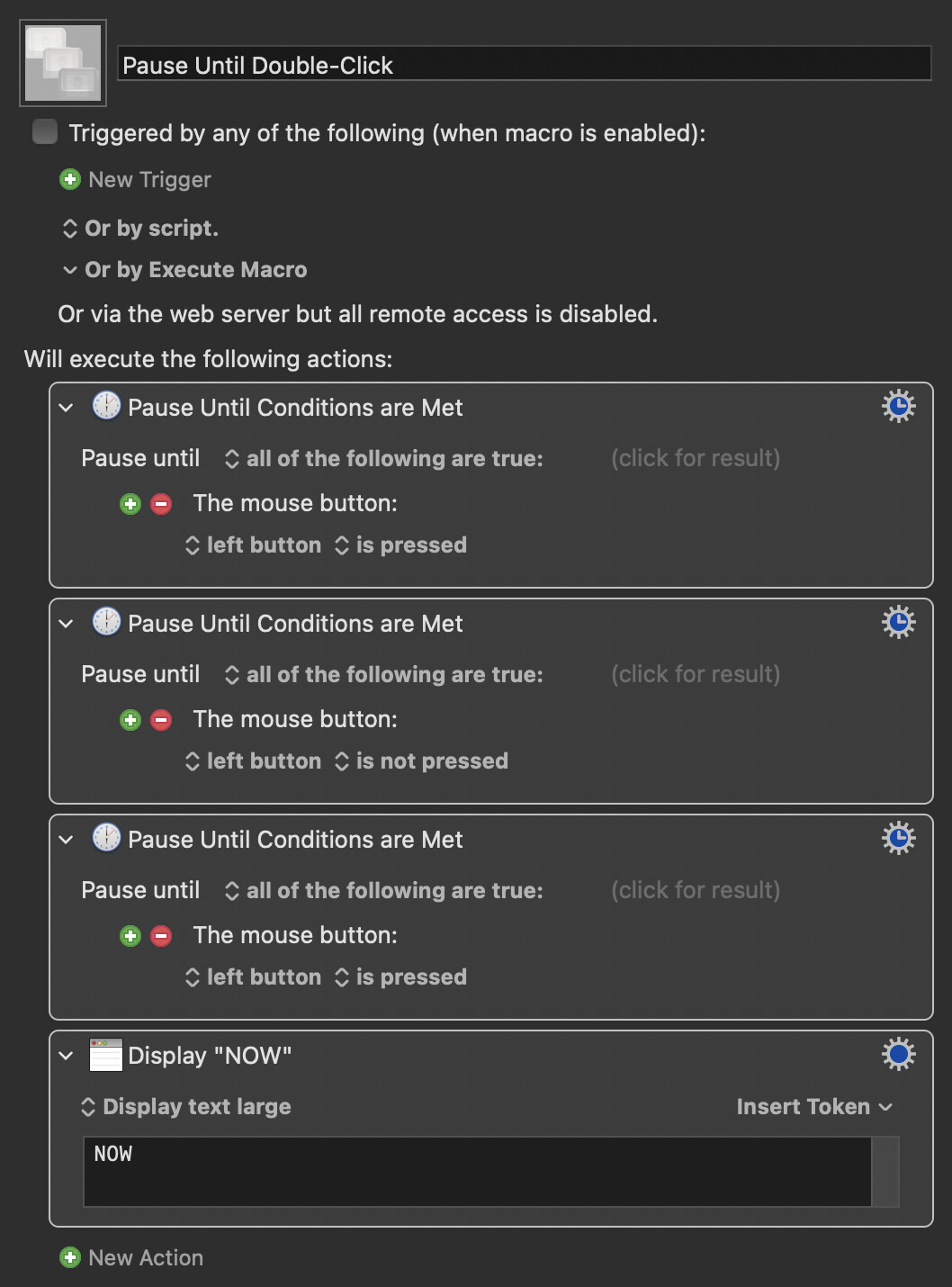The image size is (952, 1287).
Task: Collapse the Display "NOW" action
Action: (66, 1056)
